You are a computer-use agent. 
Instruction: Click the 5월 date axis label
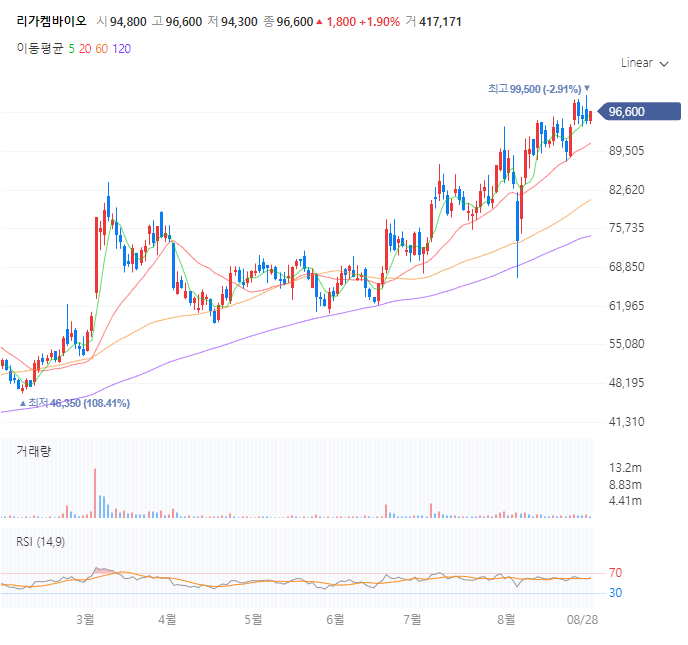click(253, 620)
